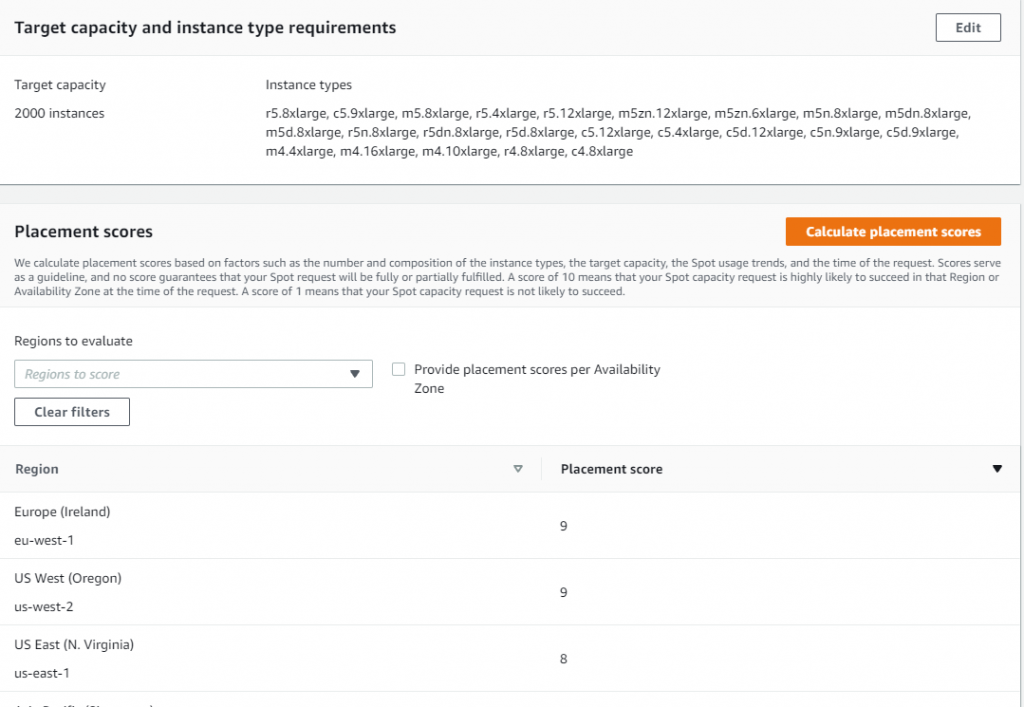
Task: Sort the table by Region column header
Action: 37,468
